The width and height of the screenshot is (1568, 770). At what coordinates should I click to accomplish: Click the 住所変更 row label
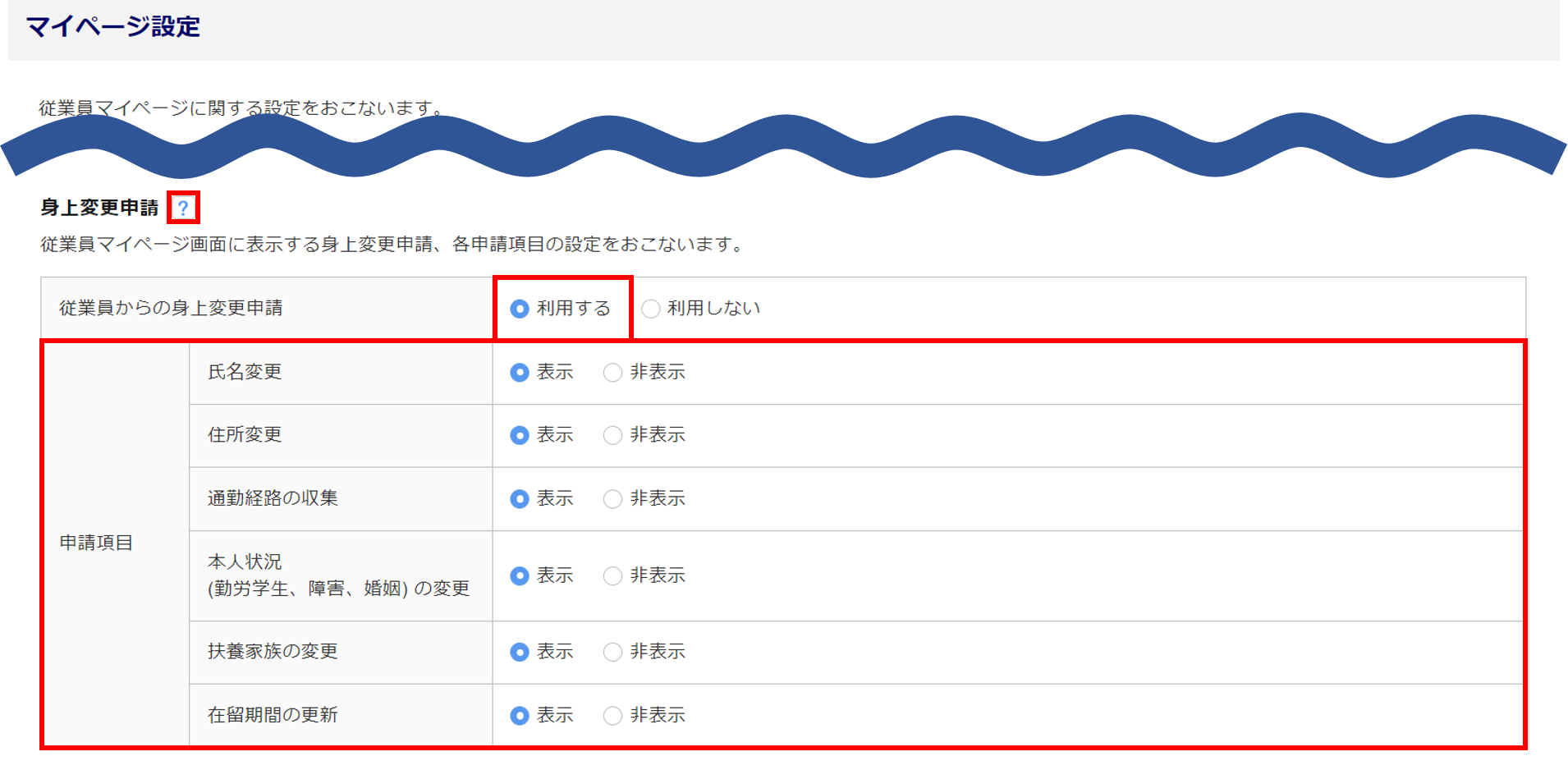coord(245,434)
